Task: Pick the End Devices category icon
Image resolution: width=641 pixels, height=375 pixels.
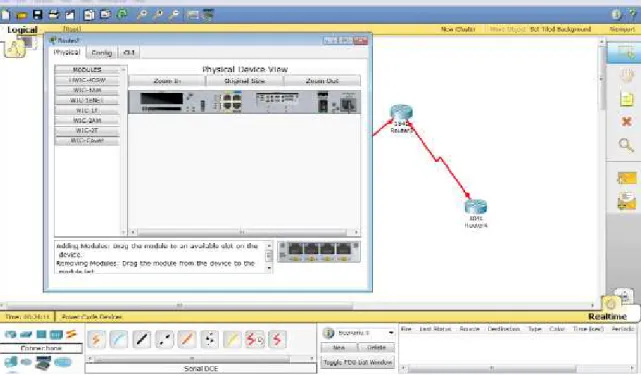Action: tap(10, 362)
